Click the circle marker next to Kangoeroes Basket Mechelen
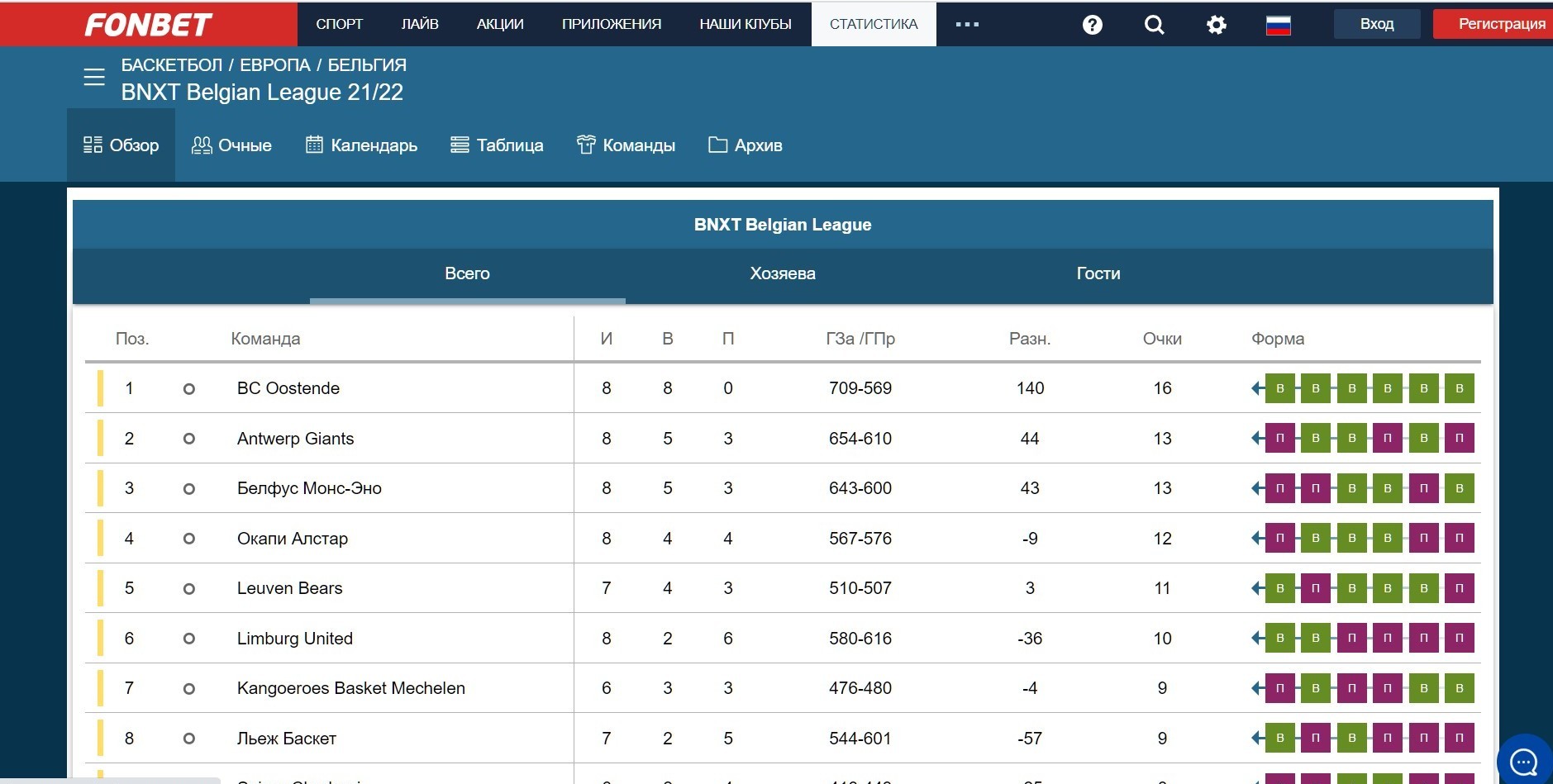This screenshot has height=784, width=1553. [x=189, y=689]
